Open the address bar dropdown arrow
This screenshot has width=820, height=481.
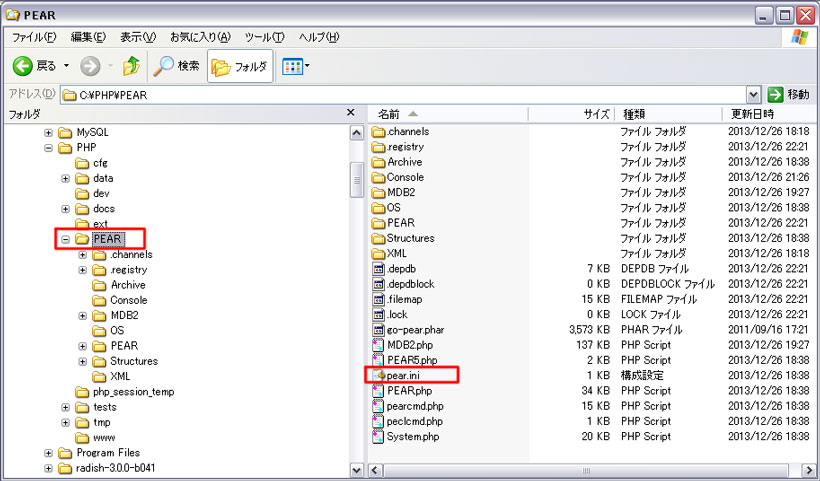(753, 95)
